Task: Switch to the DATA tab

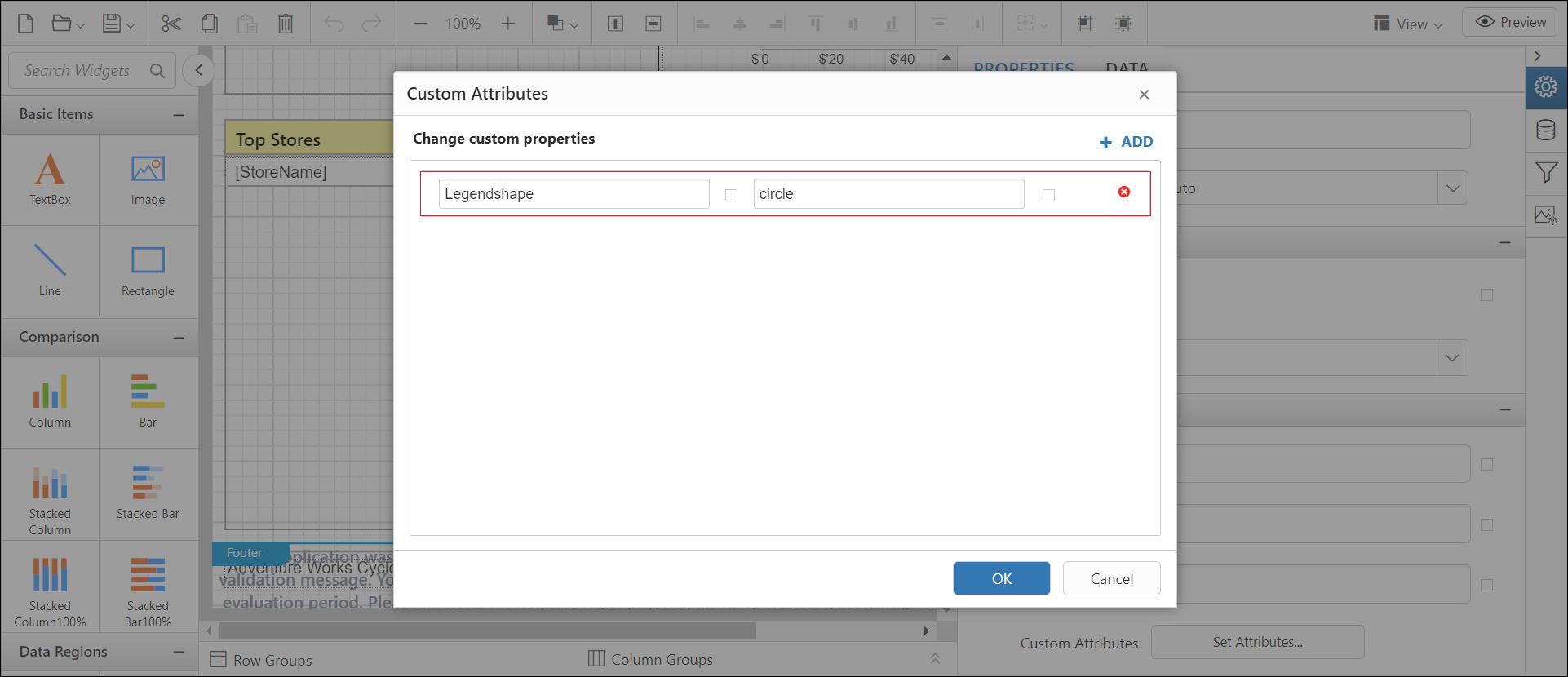Action: point(1127,67)
